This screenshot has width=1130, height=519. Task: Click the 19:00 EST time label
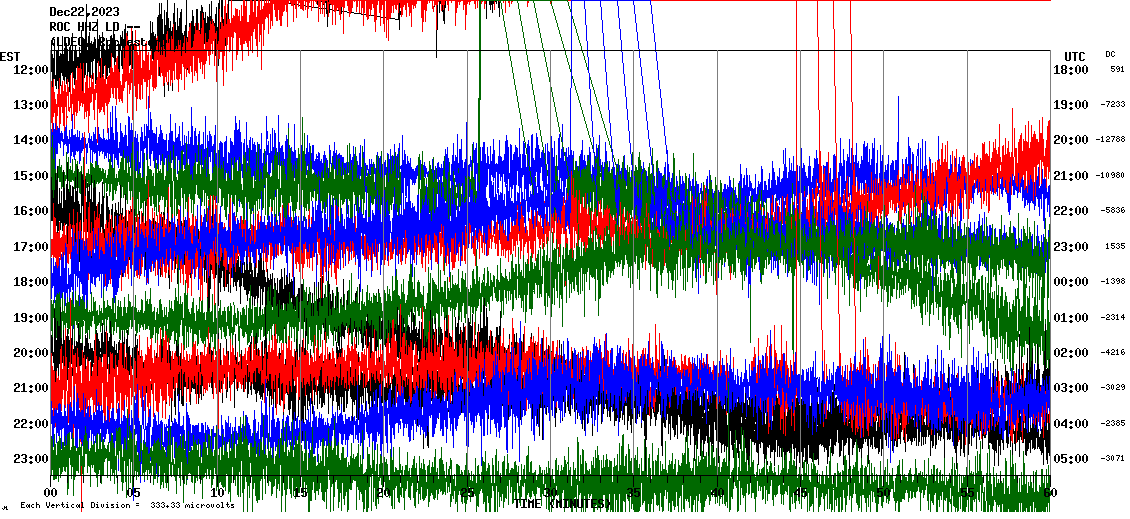coord(31,318)
